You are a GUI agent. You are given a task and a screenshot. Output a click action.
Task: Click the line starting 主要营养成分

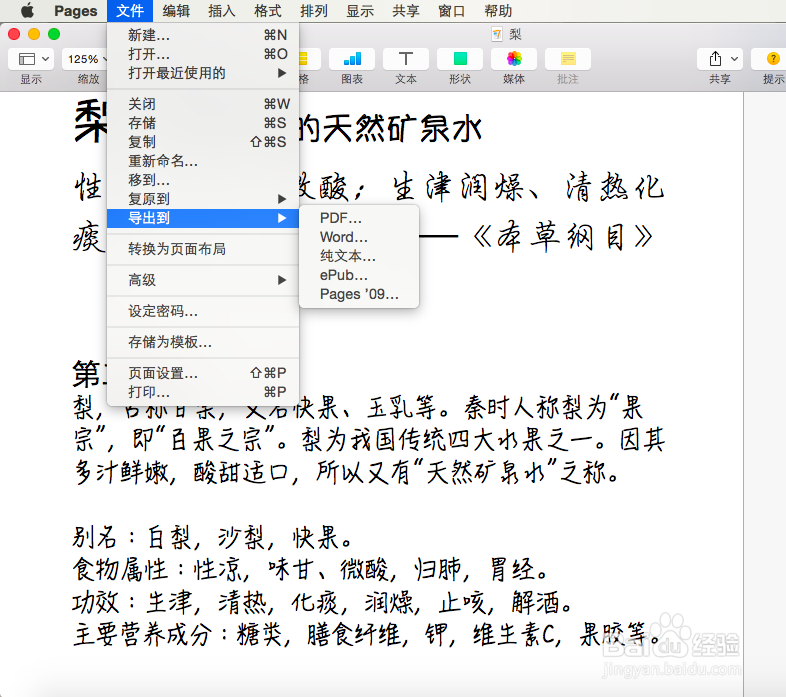click(367, 634)
